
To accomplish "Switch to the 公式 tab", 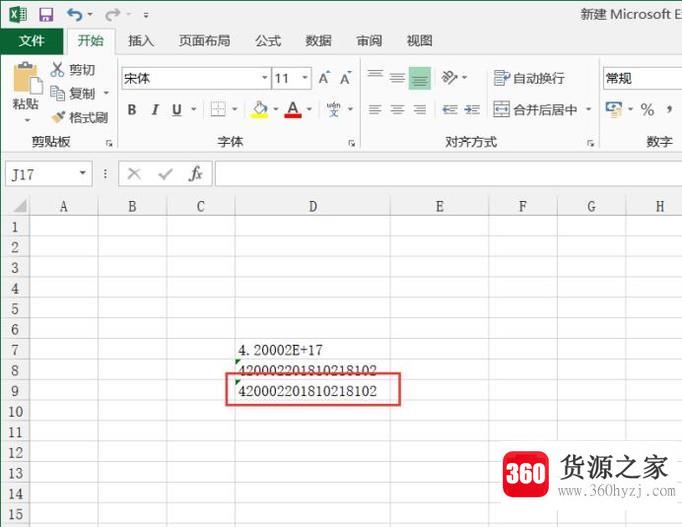I will pos(268,41).
